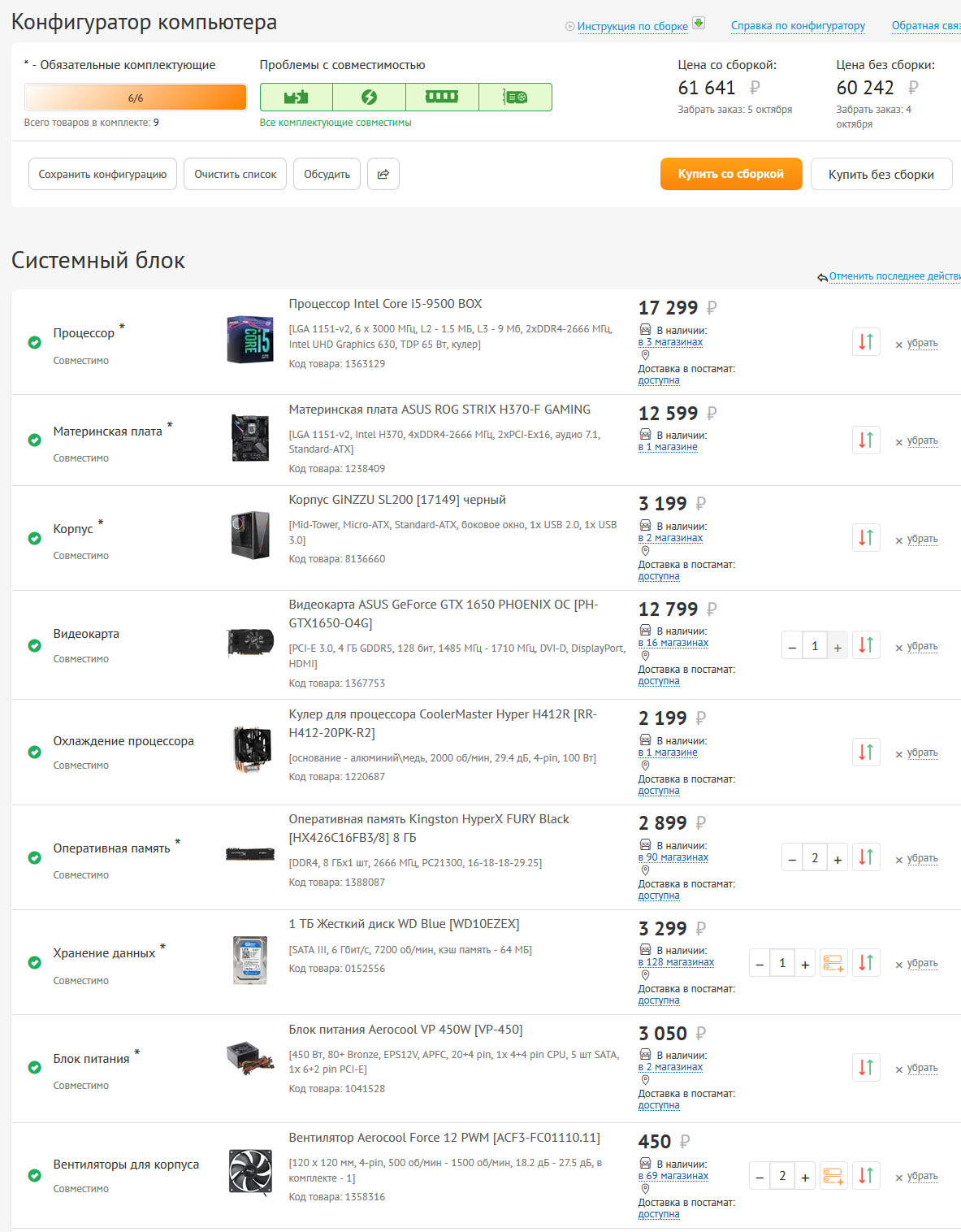
Task: Click the 6/6 required components progress bar
Action: point(136,98)
